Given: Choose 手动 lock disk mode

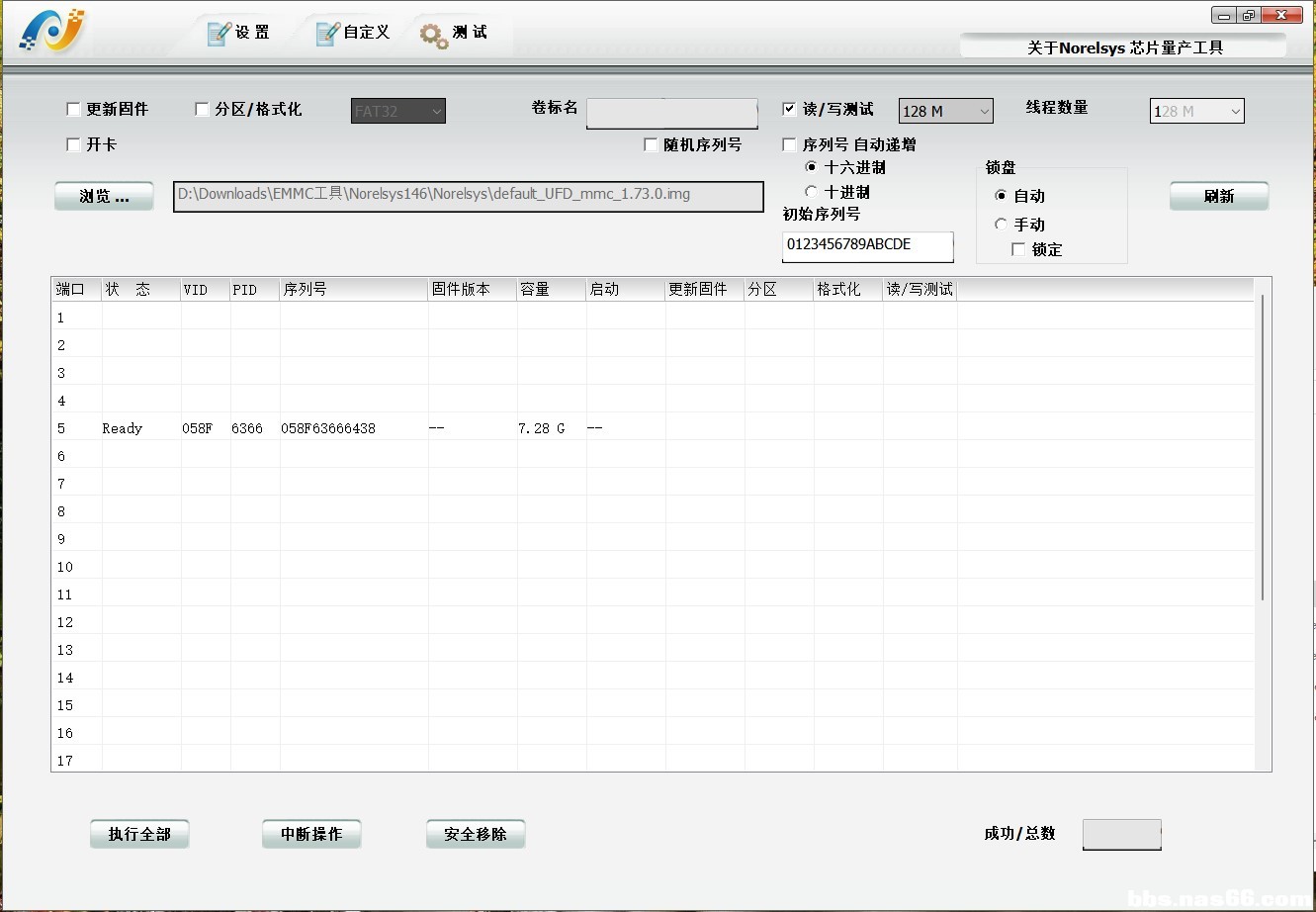Looking at the screenshot, I should [x=1001, y=225].
